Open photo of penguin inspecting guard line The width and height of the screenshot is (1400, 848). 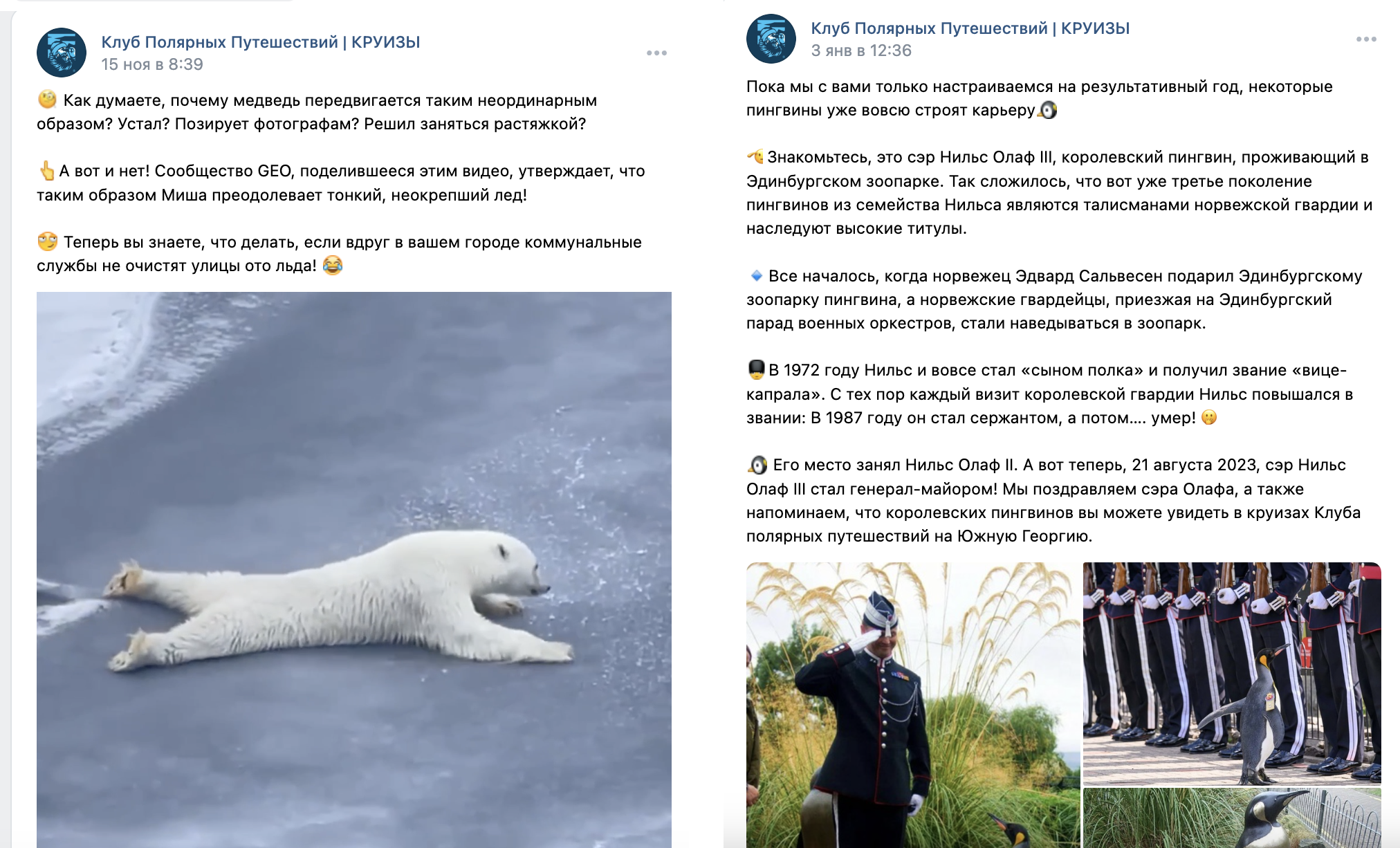click(x=1232, y=672)
